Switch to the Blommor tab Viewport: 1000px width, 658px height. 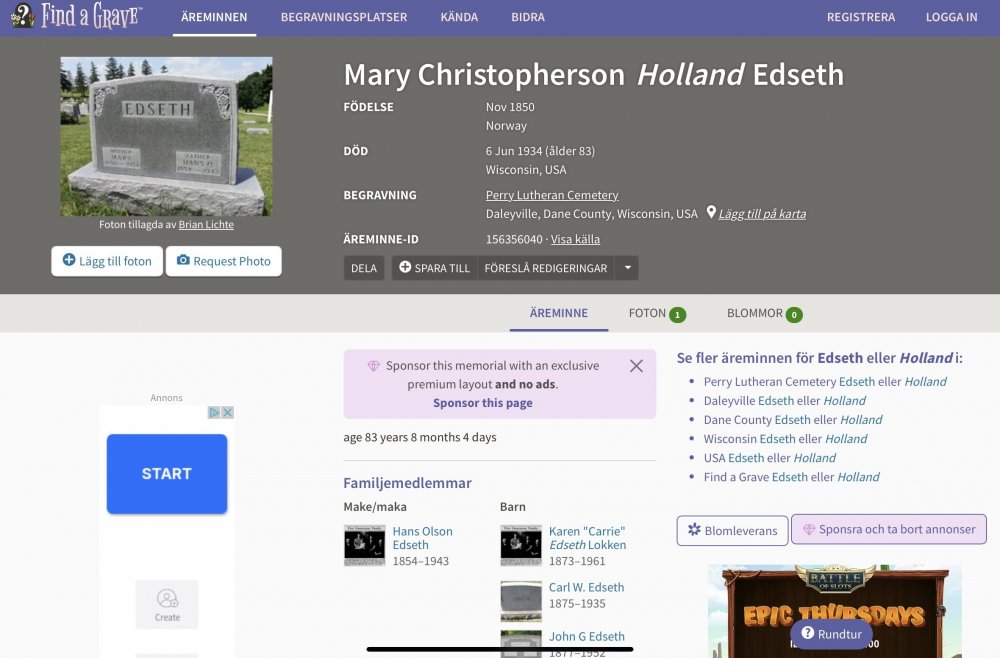pos(764,314)
